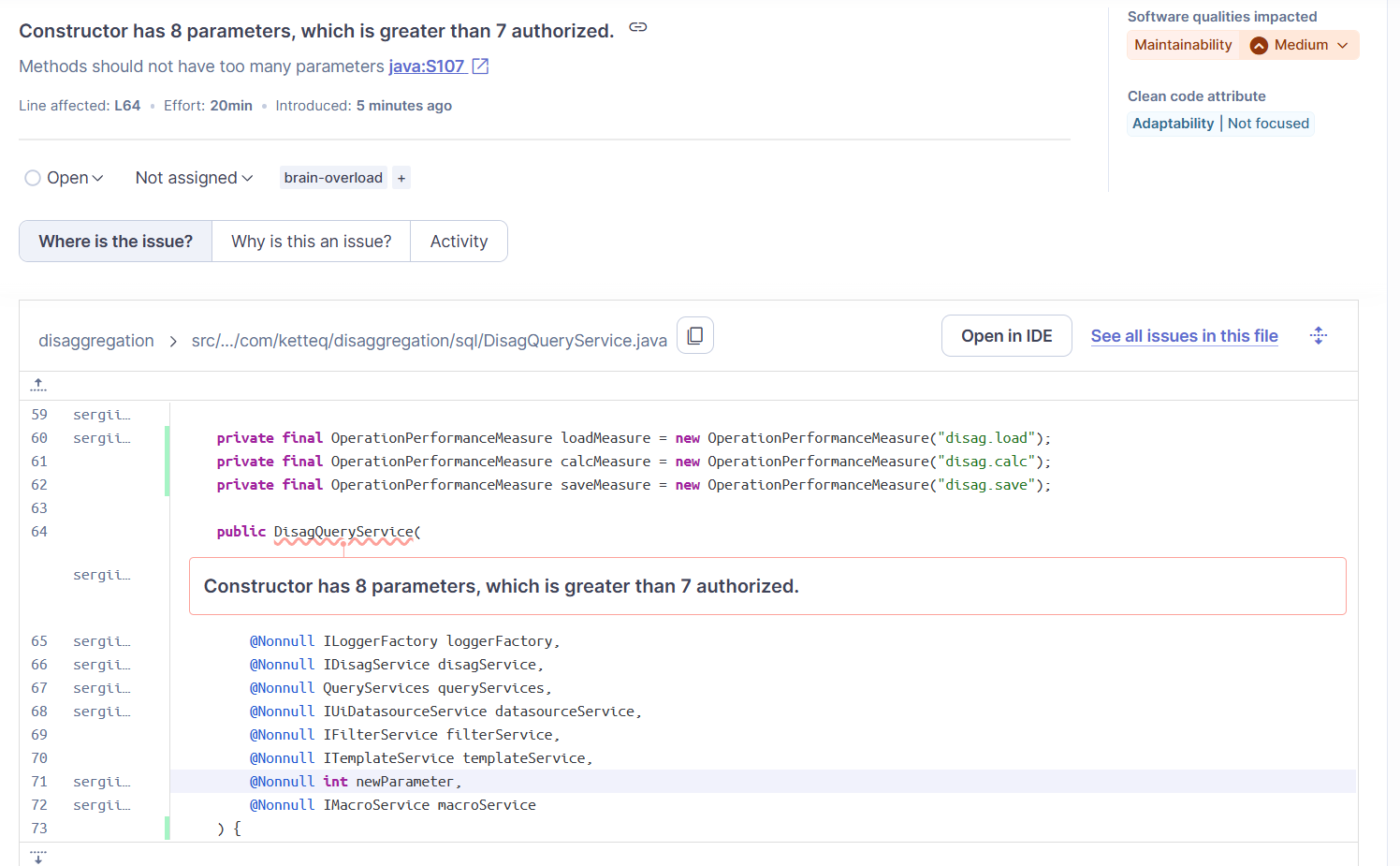Expand code lines above line 59

click(38, 385)
